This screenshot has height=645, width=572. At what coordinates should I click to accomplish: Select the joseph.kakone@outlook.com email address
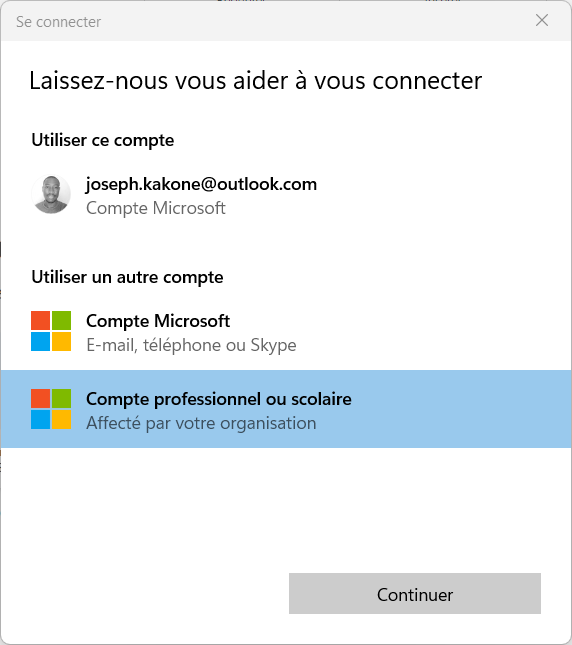point(201,184)
